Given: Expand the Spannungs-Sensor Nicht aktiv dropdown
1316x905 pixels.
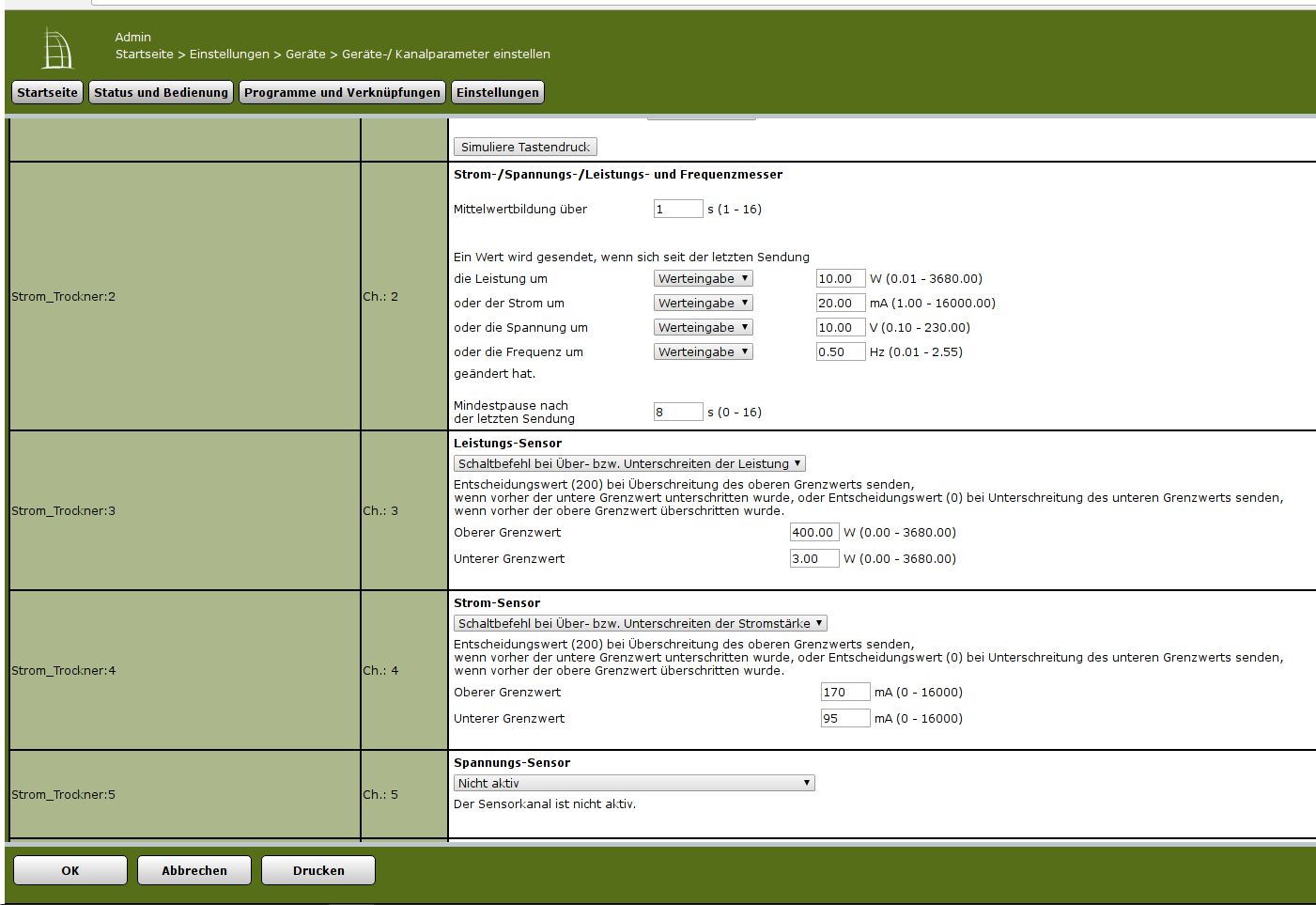Looking at the screenshot, I should point(634,783).
